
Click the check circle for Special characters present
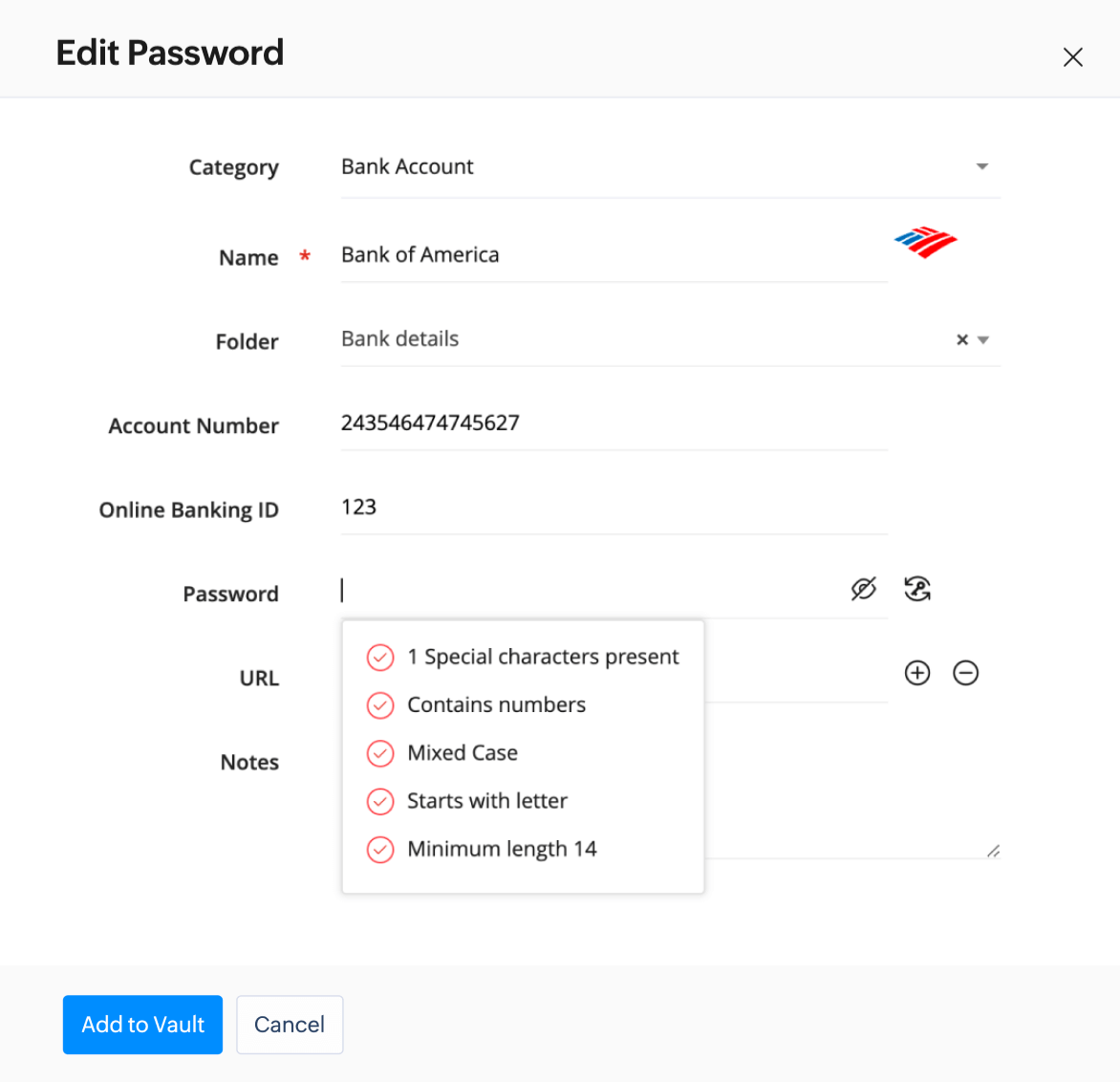click(379, 658)
